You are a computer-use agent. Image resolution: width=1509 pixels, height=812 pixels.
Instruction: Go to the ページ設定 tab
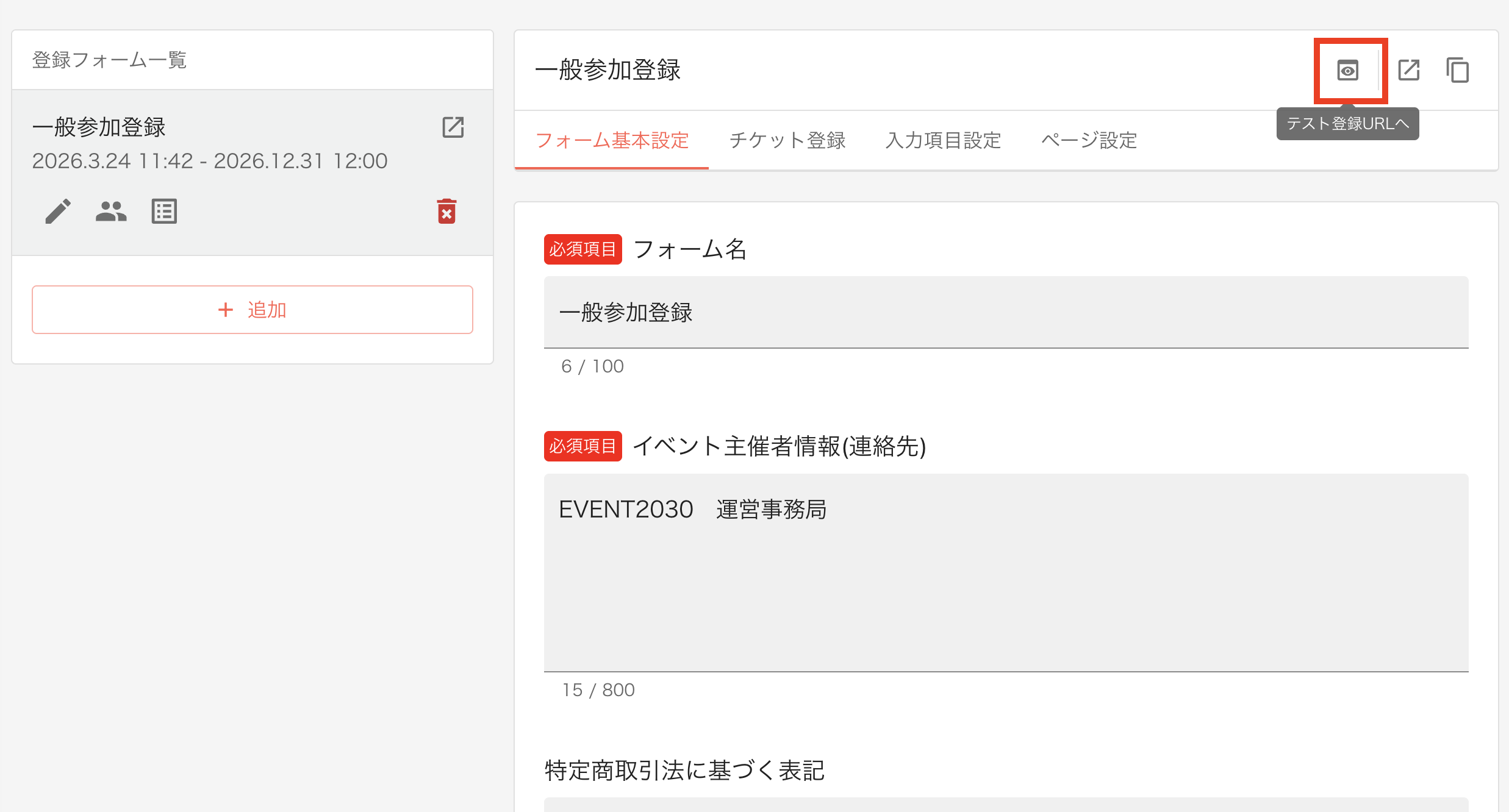[x=1089, y=141]
